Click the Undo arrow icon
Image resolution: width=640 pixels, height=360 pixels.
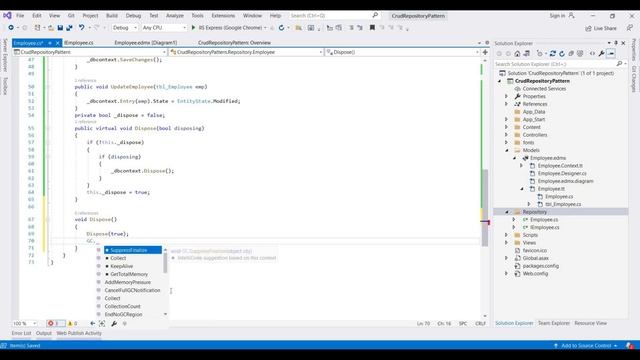[x=82, y=28]
